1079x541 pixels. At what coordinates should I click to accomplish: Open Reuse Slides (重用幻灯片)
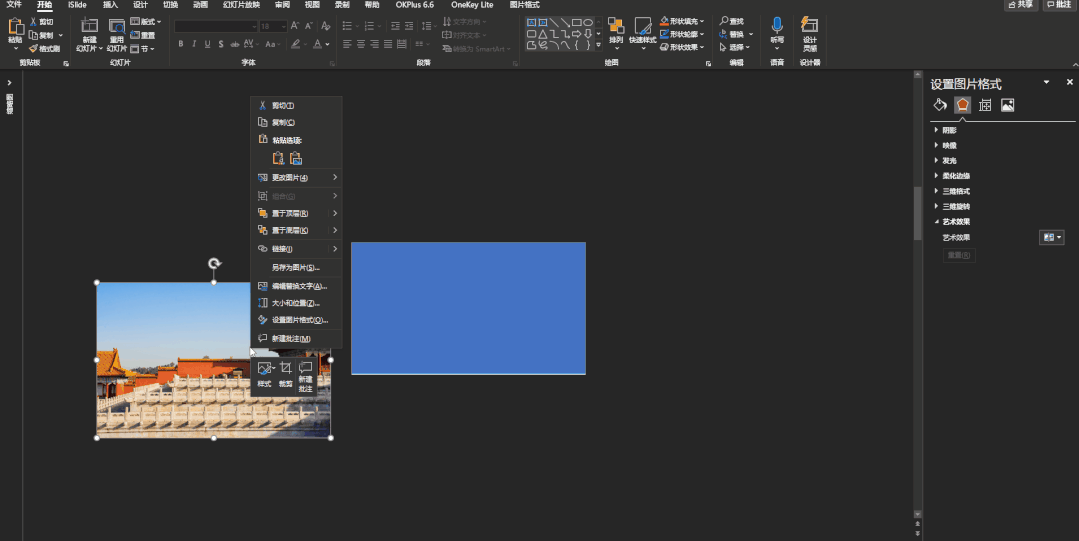tap(117, 34)
